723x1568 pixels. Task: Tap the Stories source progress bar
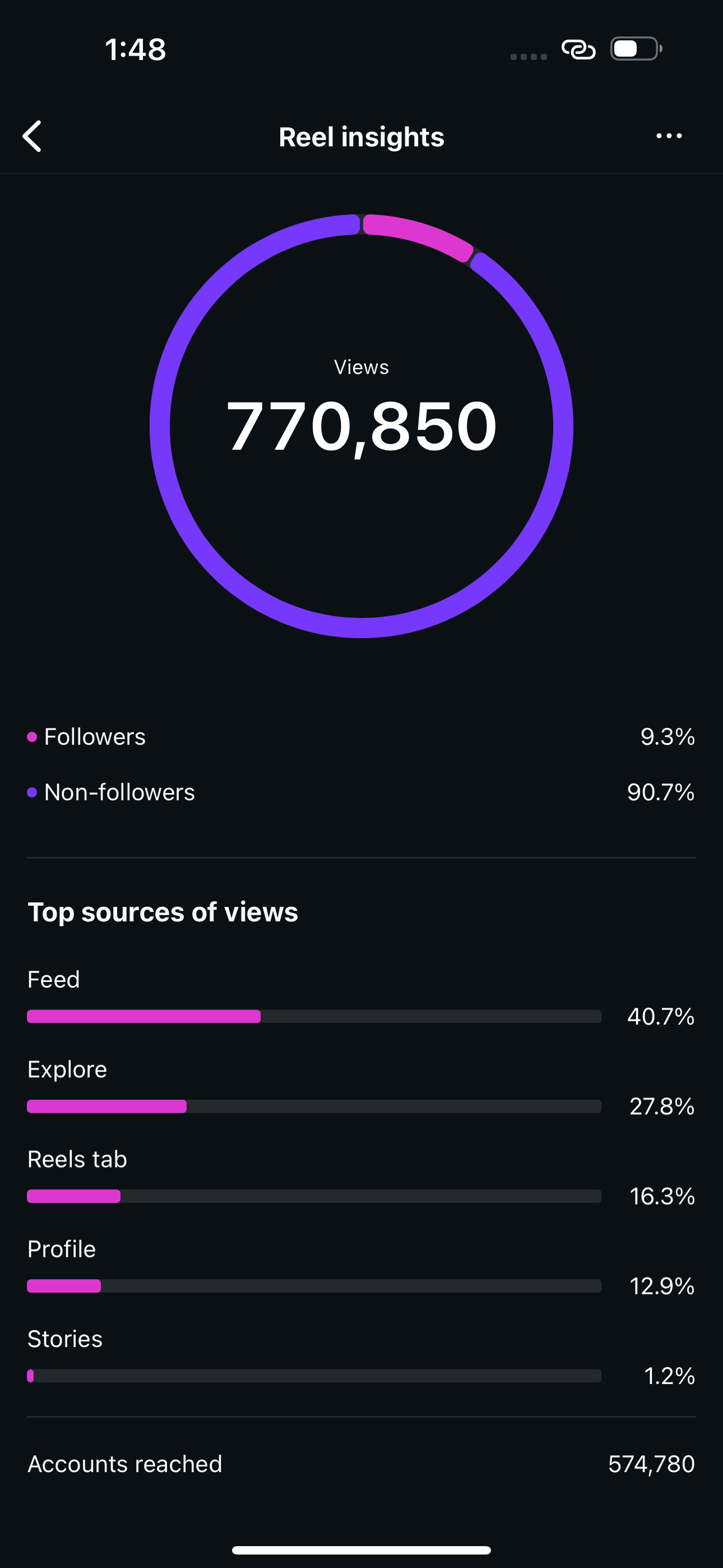click(x=314, y=1376)
